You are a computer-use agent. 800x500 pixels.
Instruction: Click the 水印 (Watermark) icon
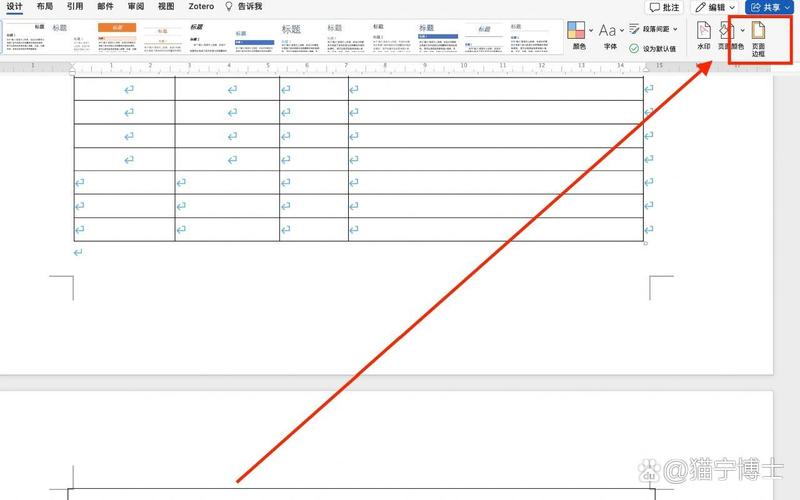click(x=703, y=30)
